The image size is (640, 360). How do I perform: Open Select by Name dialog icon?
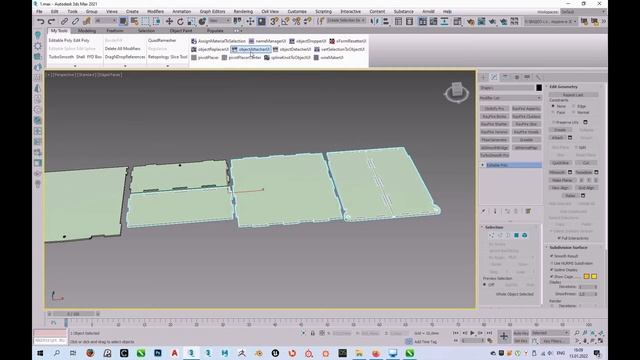[134, 21]
